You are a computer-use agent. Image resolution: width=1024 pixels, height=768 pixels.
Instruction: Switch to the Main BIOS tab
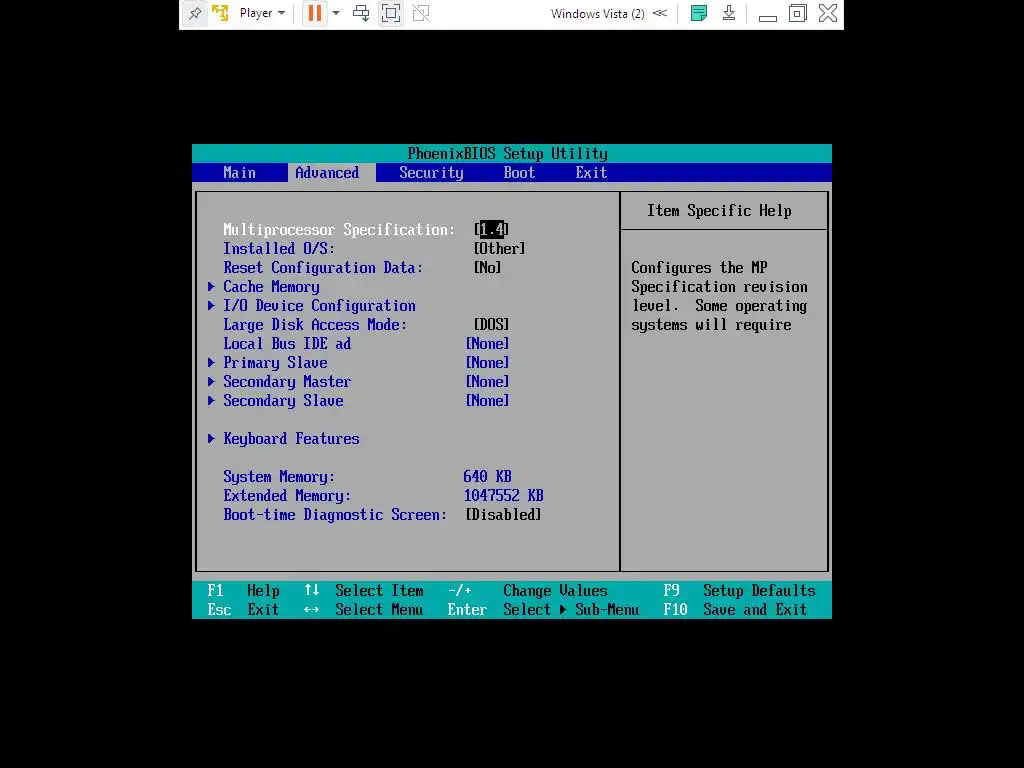pyautogui.click(x=240, y=172)
